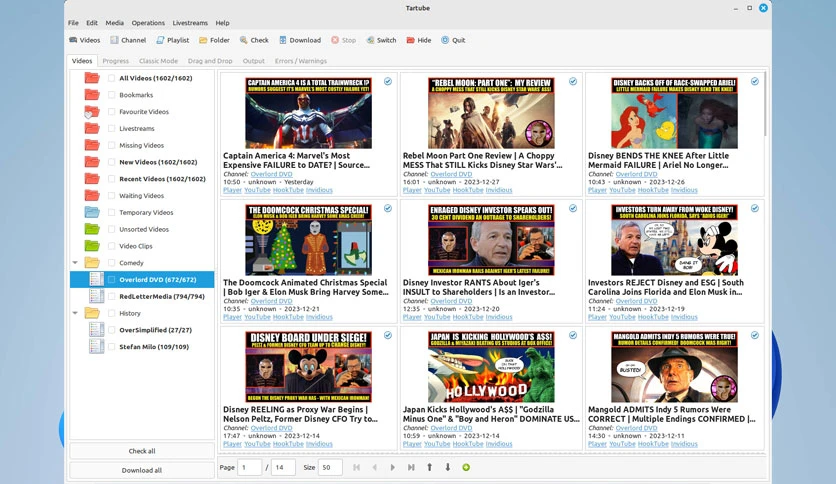Open the File menu
The width and height of the screenshot is (836, 484).
[x=73, y=23]
